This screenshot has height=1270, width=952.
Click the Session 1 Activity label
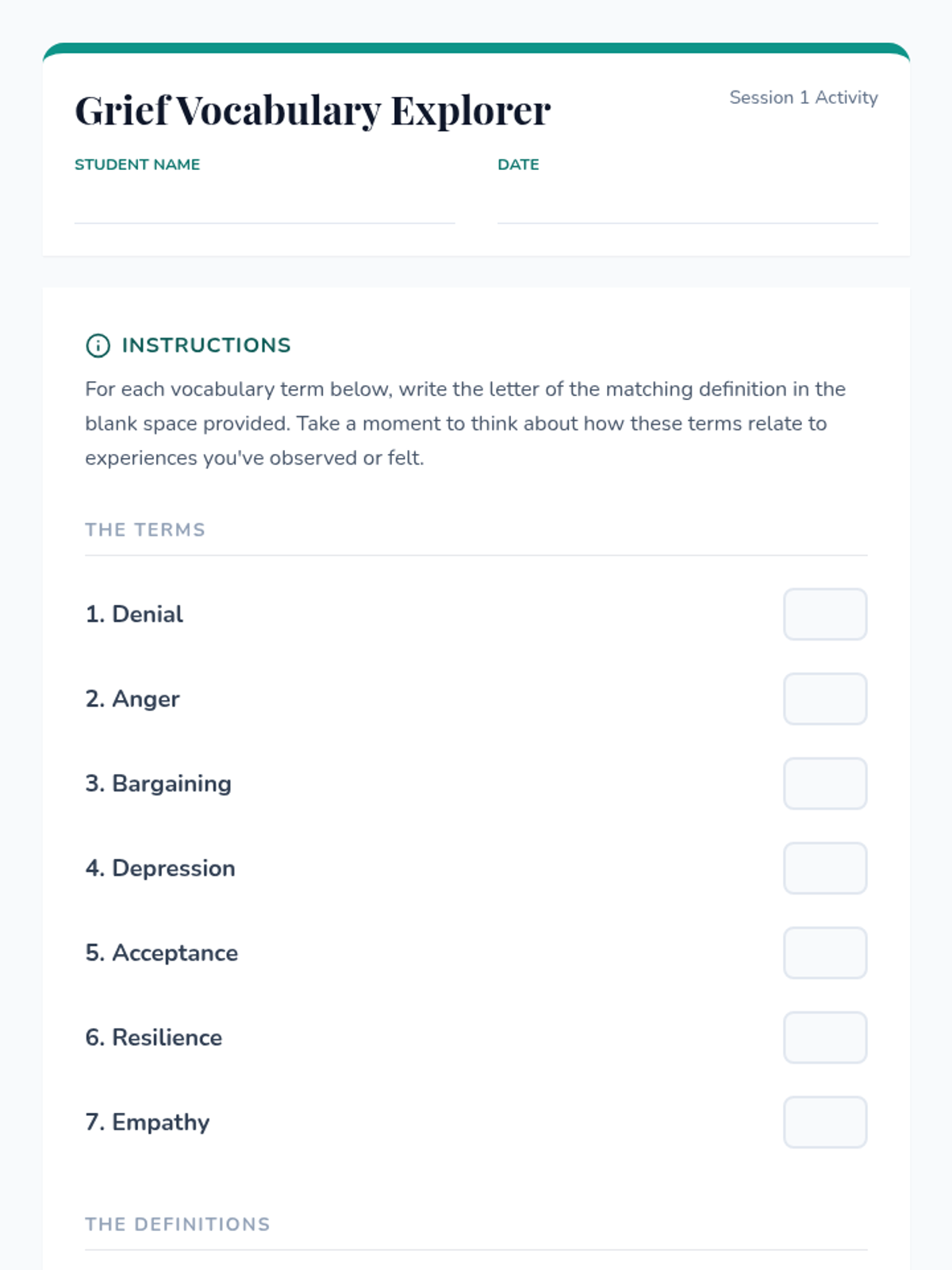click(803, 98)
